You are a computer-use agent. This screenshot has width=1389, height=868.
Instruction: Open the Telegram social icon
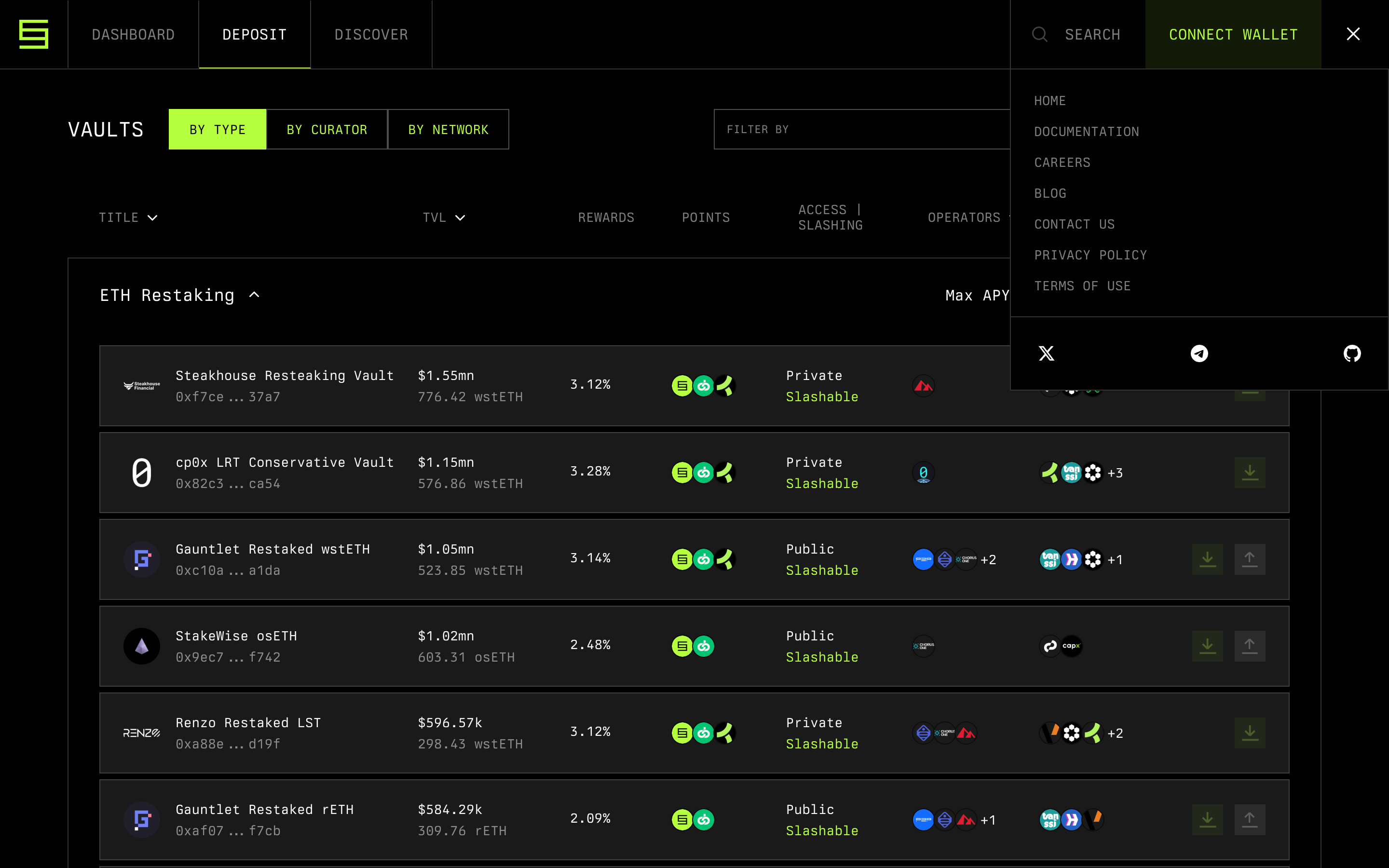[1199, 353]
